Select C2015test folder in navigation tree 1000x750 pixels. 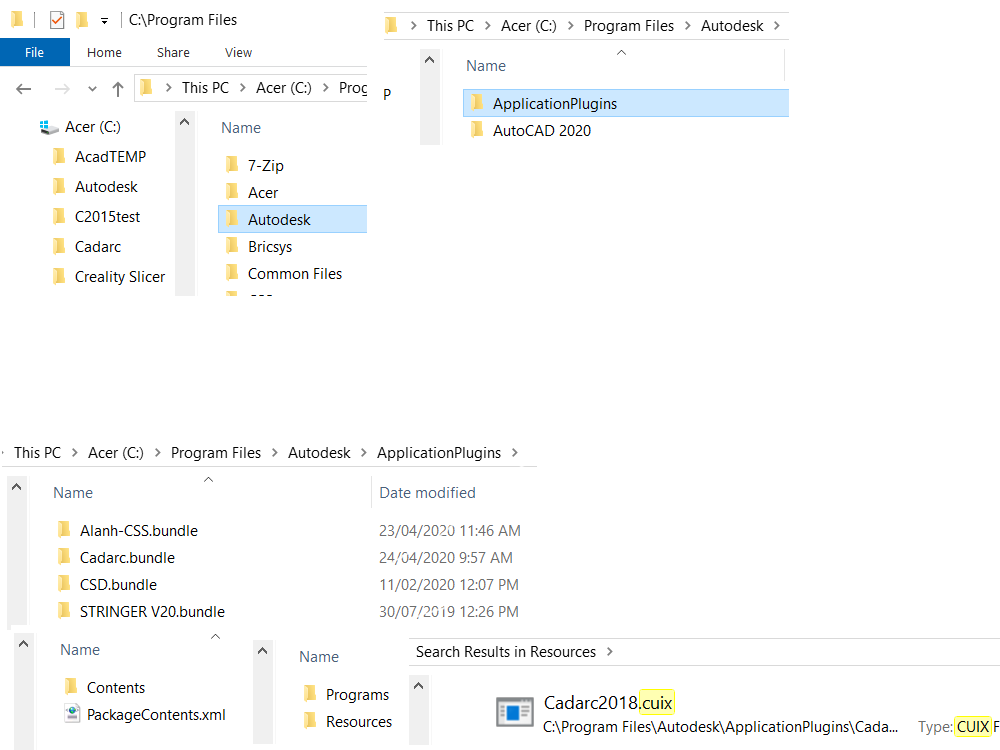[107, 216]
